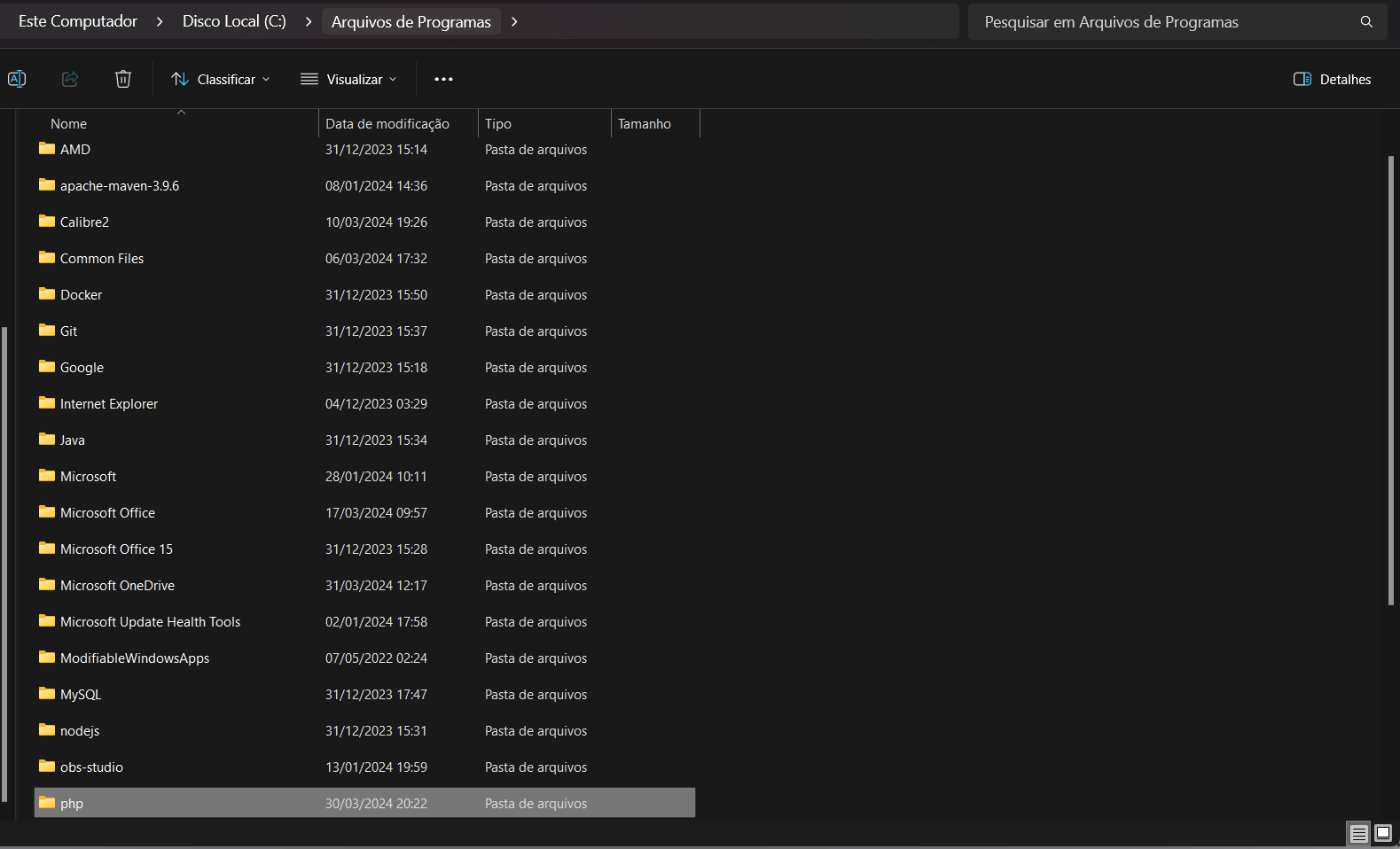Image resolution: width=1400 pixels, height=849 pixels.
Task: Select the Internet Explorer folder icon
Action: point(47,402)
